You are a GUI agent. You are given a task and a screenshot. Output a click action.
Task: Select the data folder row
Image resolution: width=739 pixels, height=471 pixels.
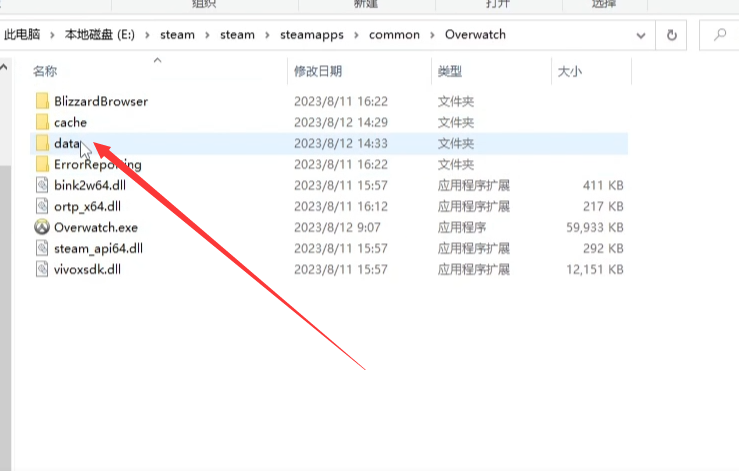point(329,143)
